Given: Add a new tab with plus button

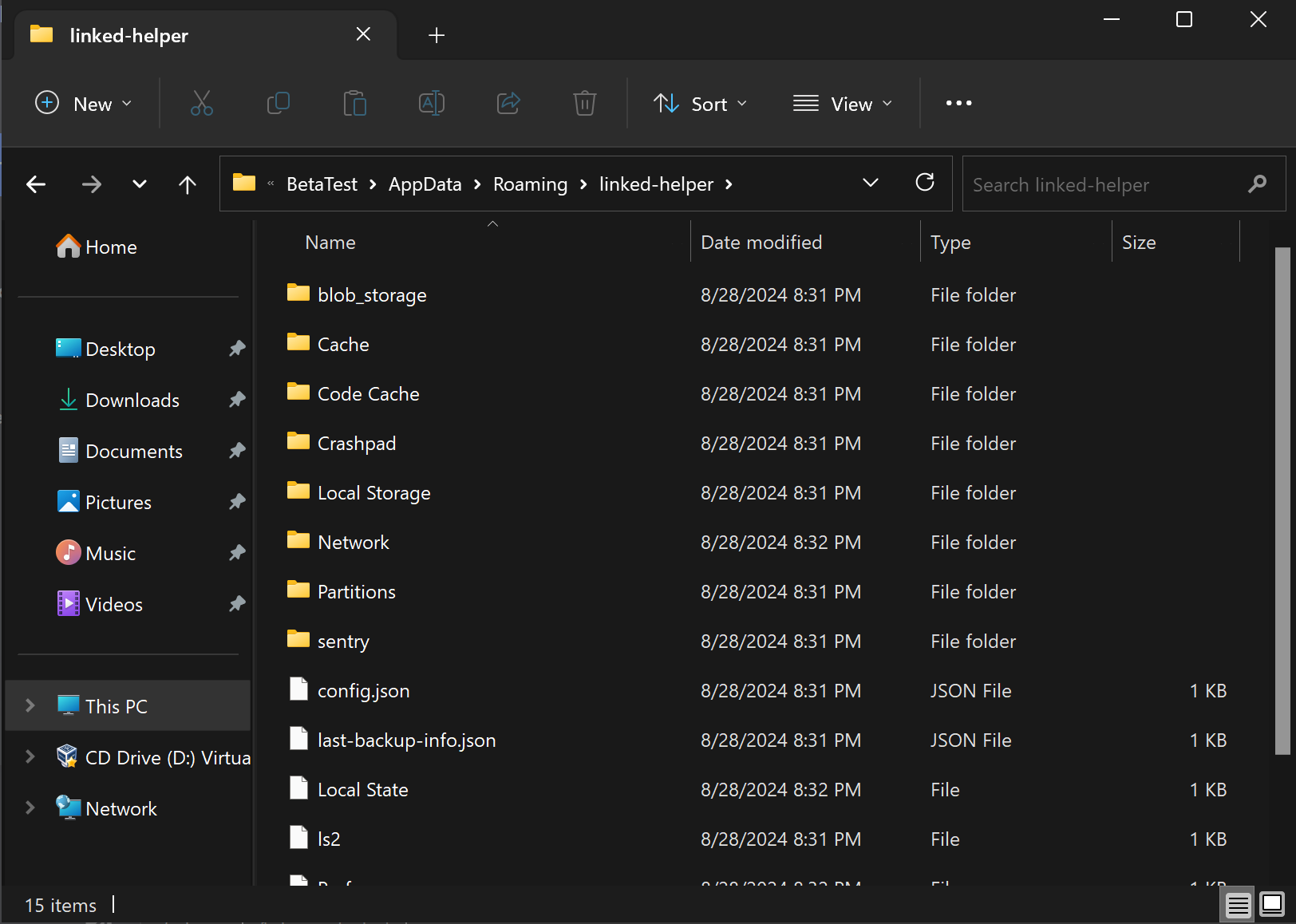Looking at the screenshot, I should click(x=437, y=35).
